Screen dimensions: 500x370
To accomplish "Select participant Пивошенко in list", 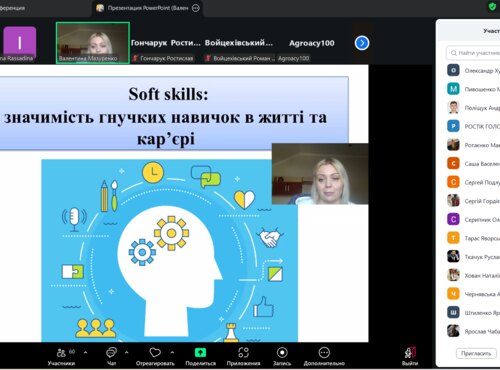I will coord(473,89).
